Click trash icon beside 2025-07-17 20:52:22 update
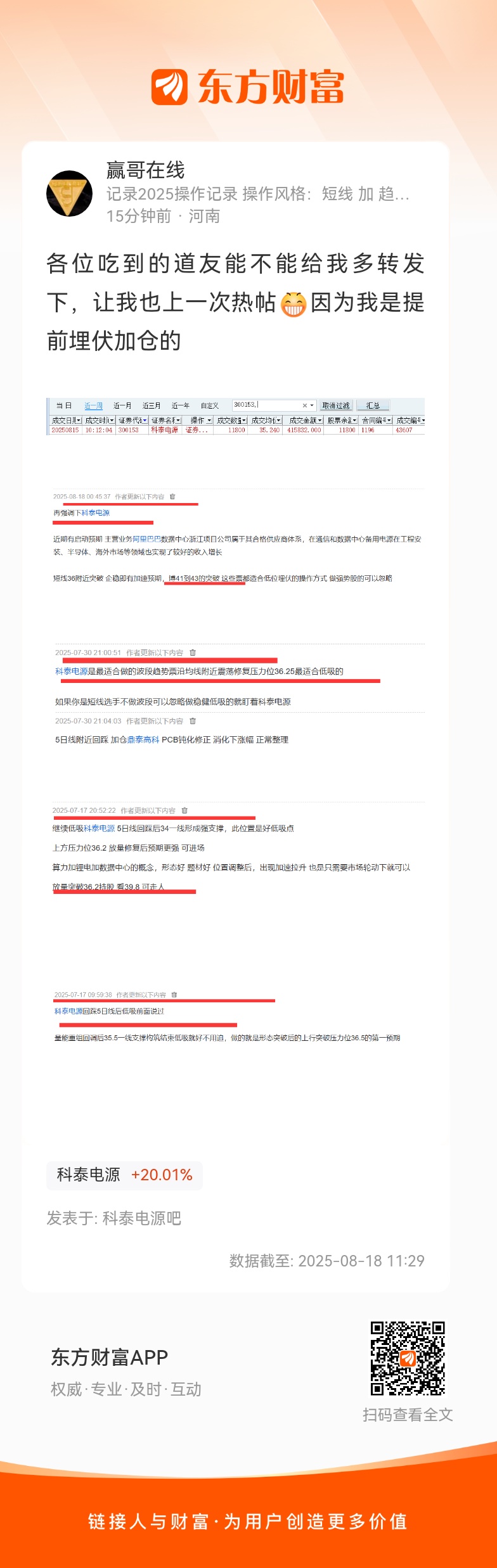This screenshot has width=497, height=1568. (184, 810)
